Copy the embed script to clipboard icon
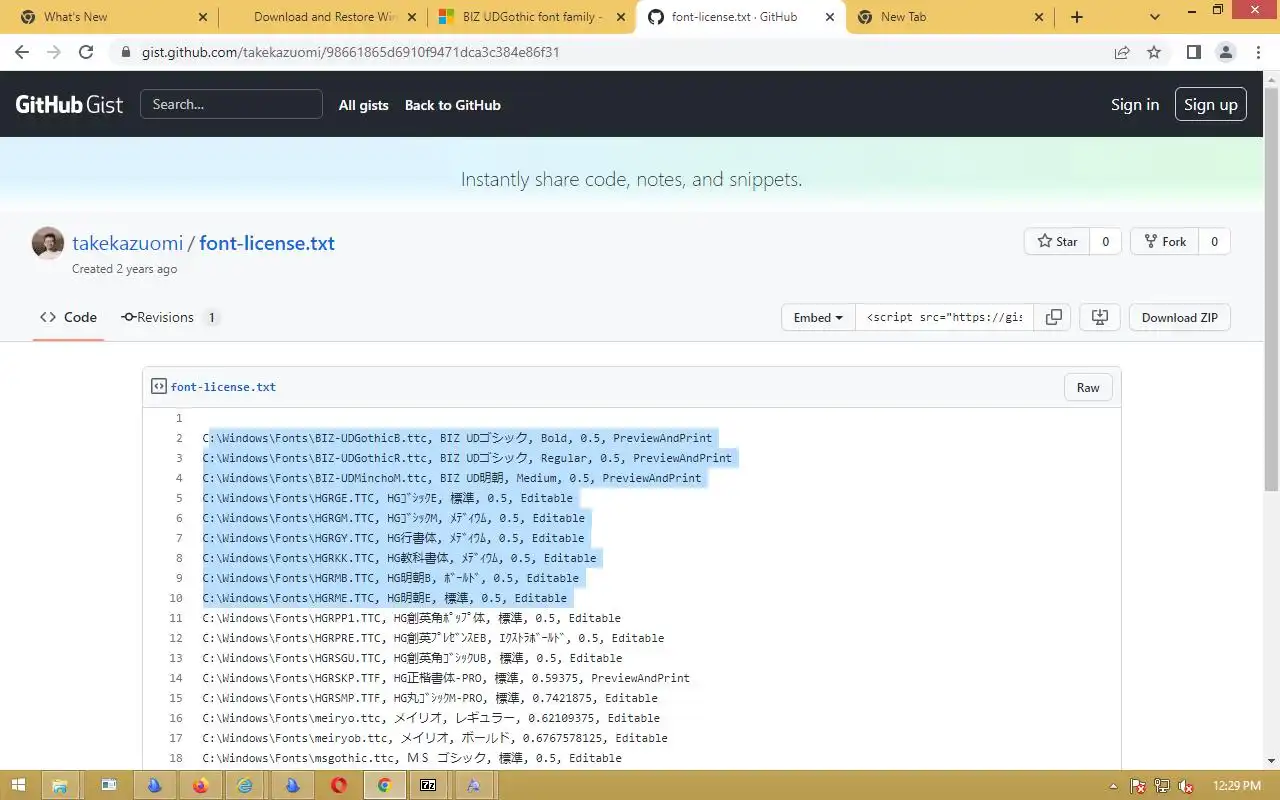Viewport: 1280px width, 800px height. point(1053,317)
